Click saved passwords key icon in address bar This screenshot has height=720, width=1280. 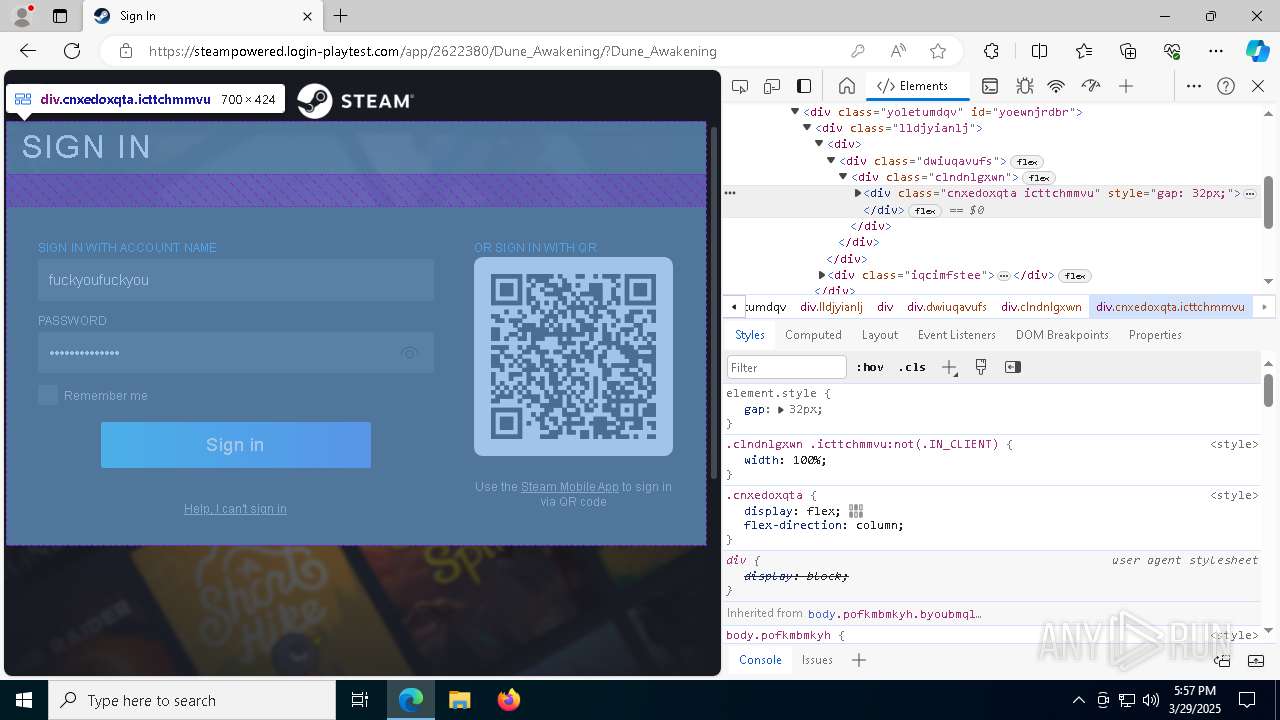click(x=858, y=51)
